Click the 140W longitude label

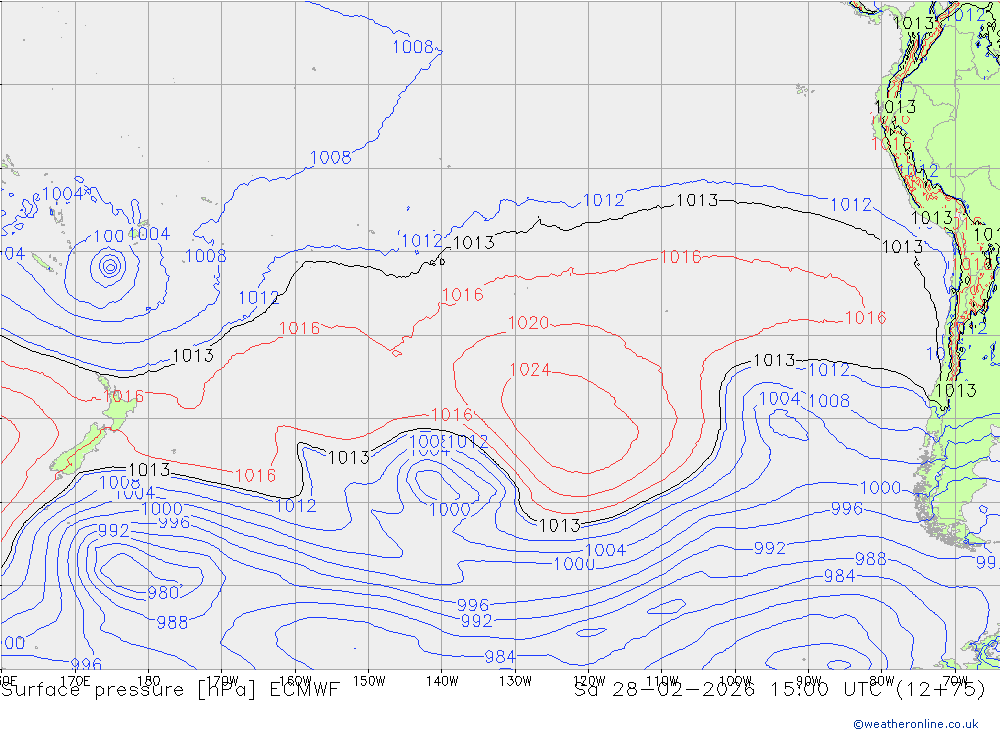pyautogui.click(x=442, y=681)
